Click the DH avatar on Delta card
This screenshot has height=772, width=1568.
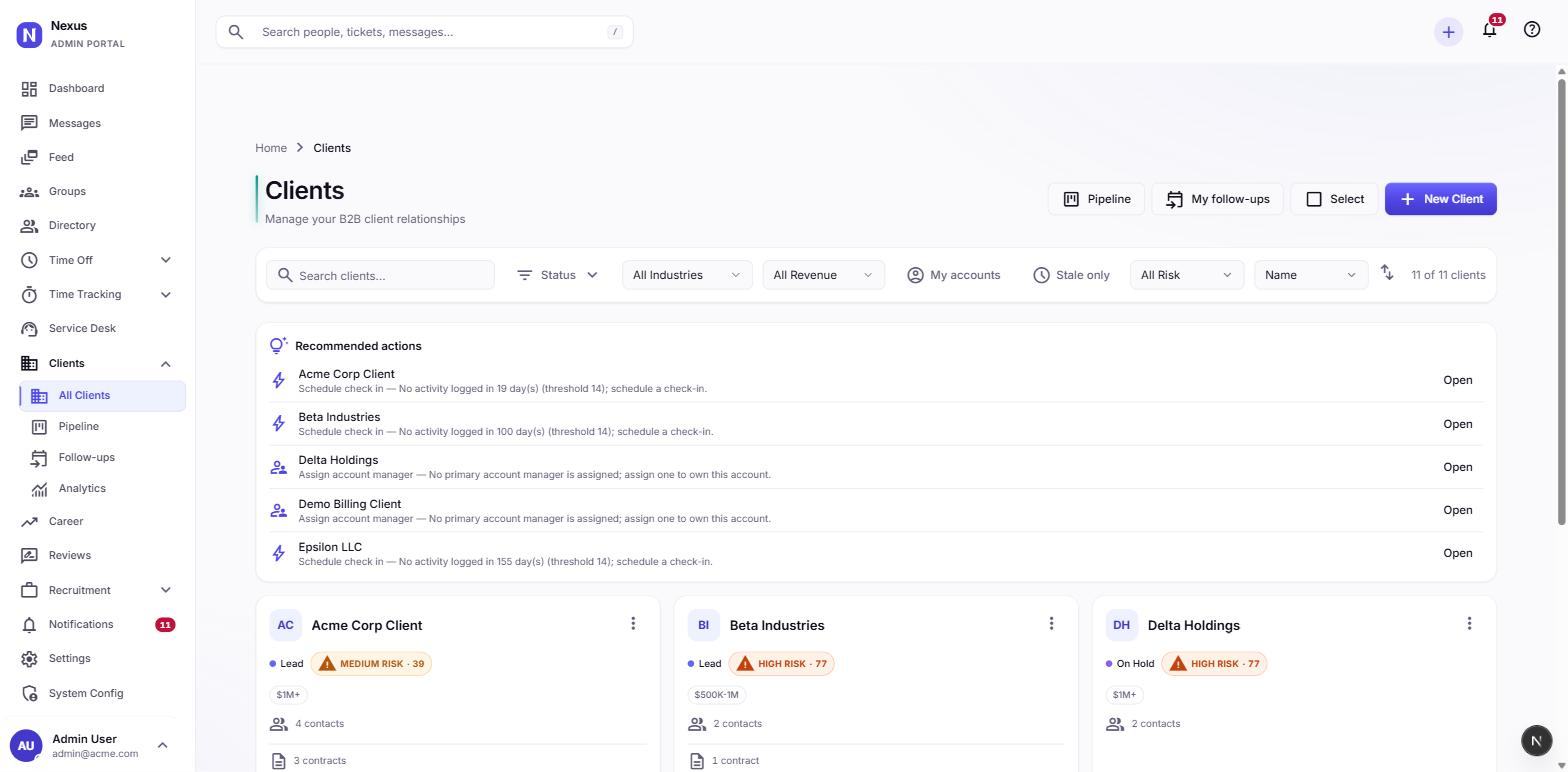coord(1121,625)
